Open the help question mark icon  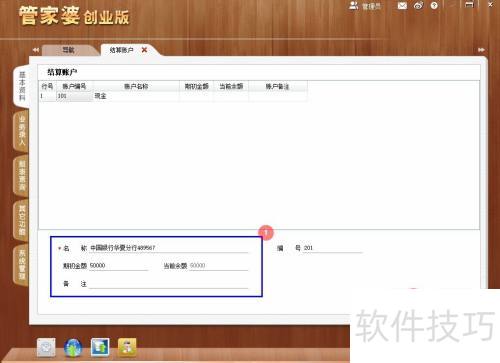[x=434, y=6]
